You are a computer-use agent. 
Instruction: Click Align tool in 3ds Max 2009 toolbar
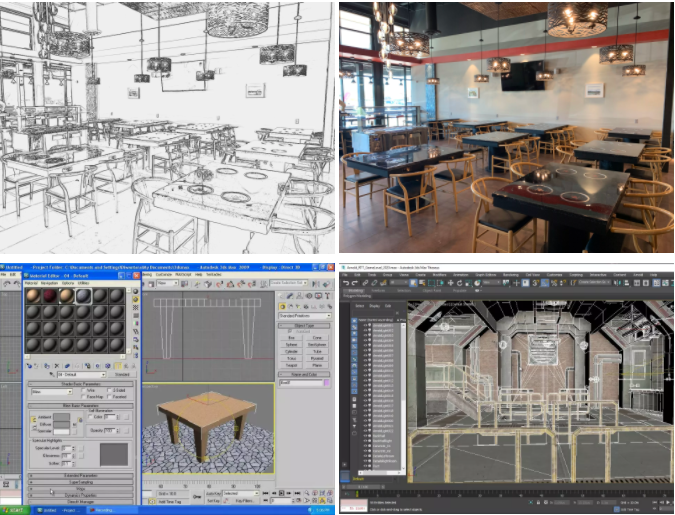click(x=326, y=284)
